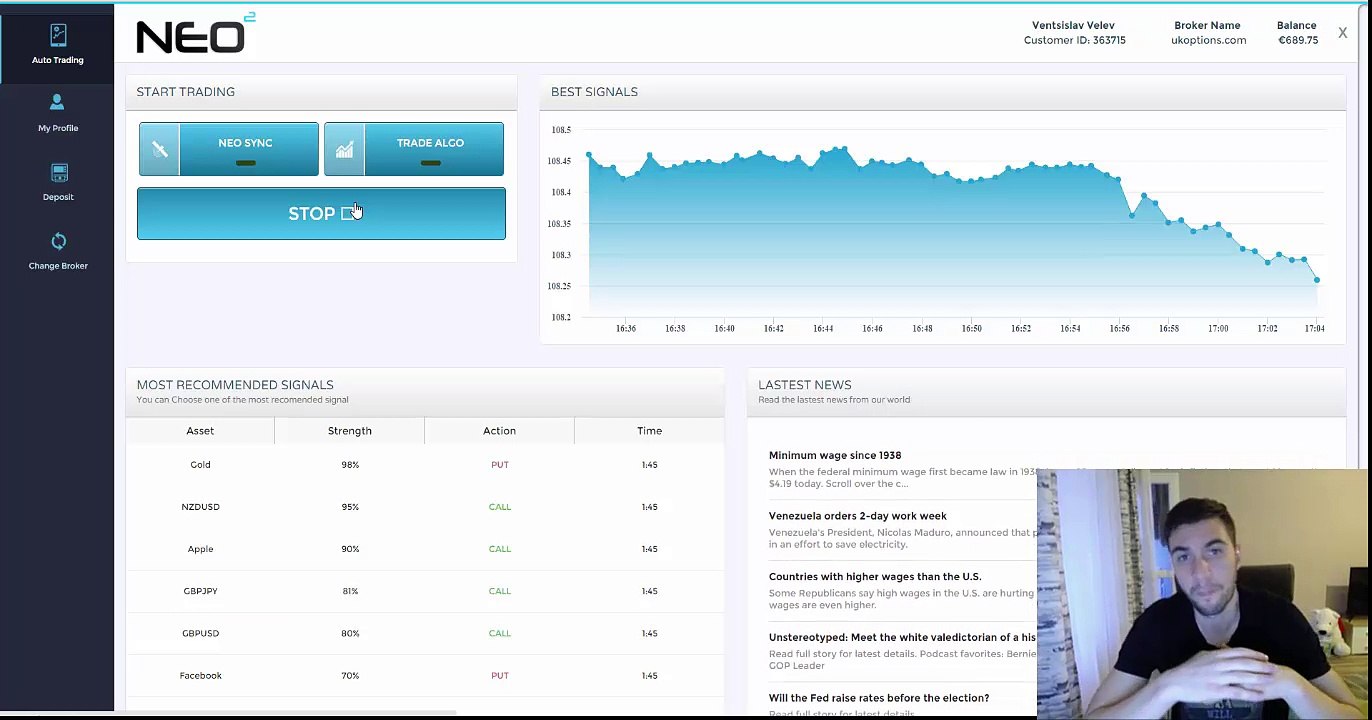Click the CALL action for Apple

pyautogui.click(x=500, y=549)
